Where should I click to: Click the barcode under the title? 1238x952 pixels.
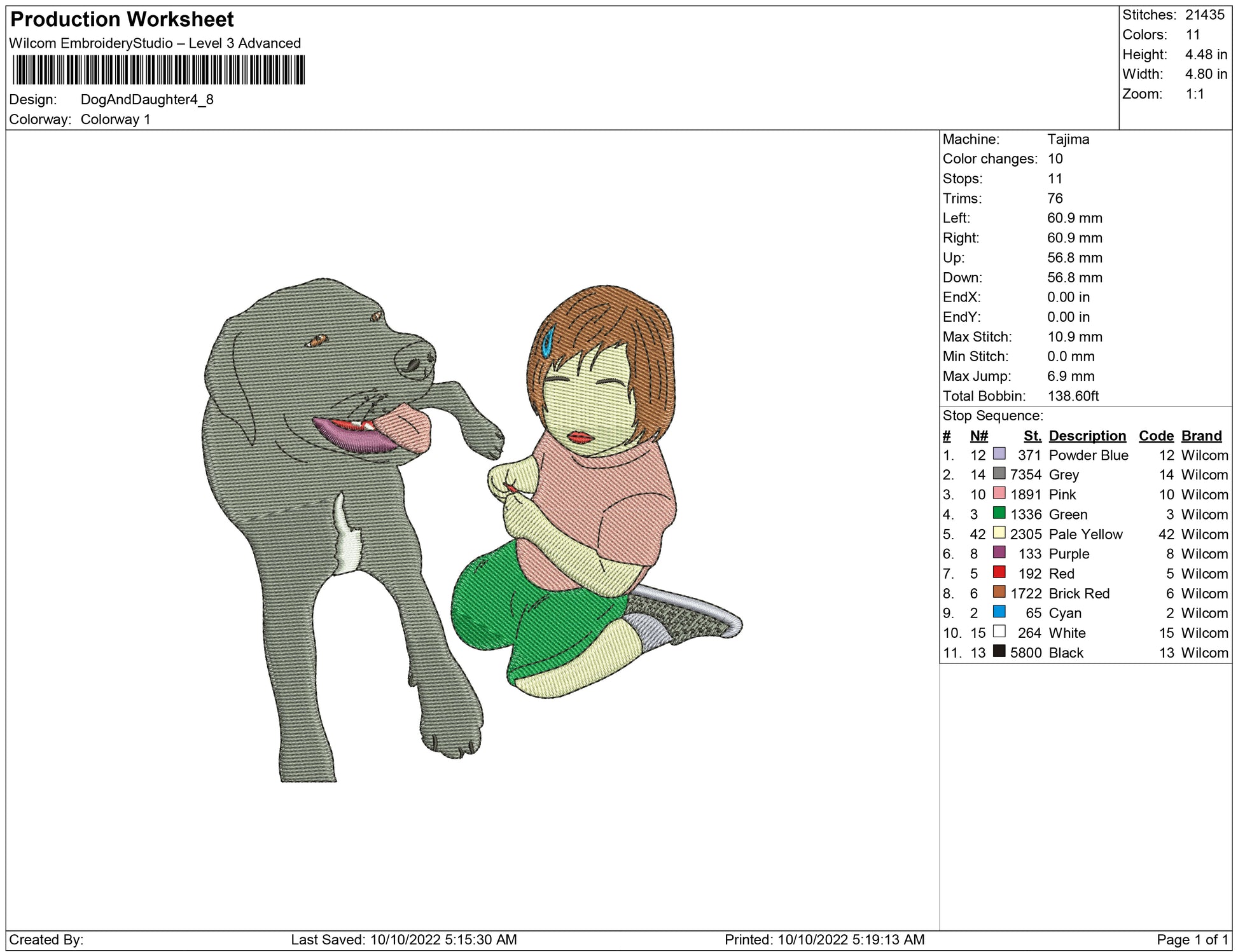pyautogui.click(x=158, y=70)
